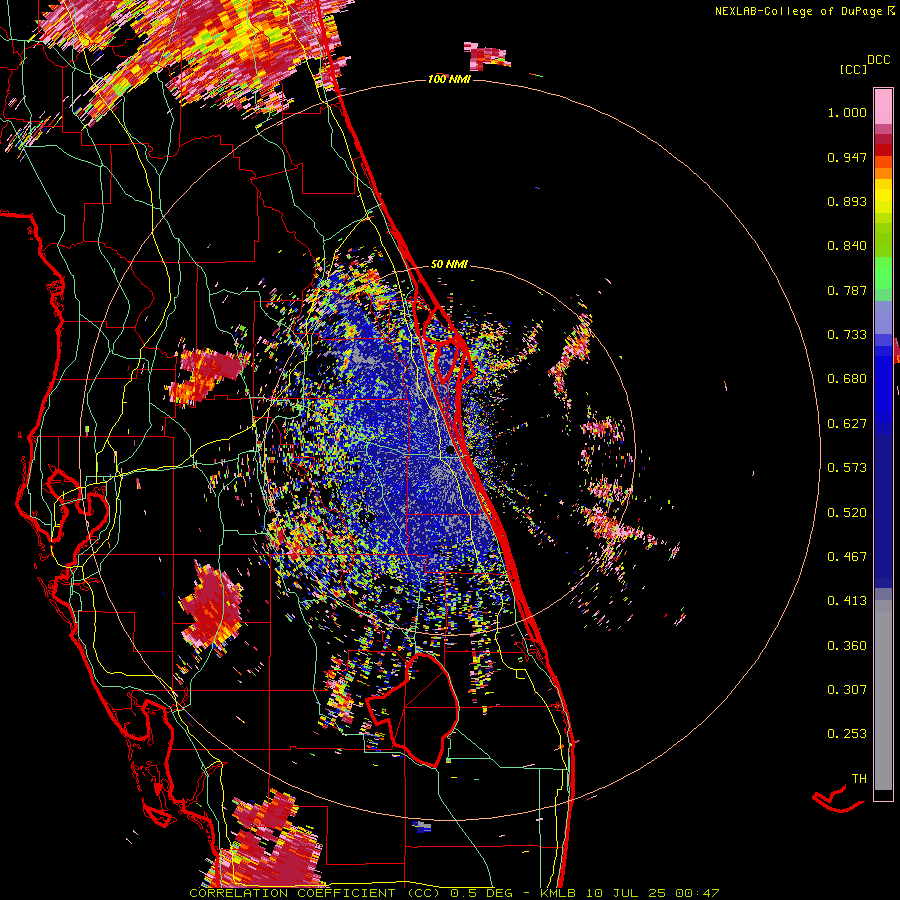Click the 0.520 scale value

[x=847, y=513]
